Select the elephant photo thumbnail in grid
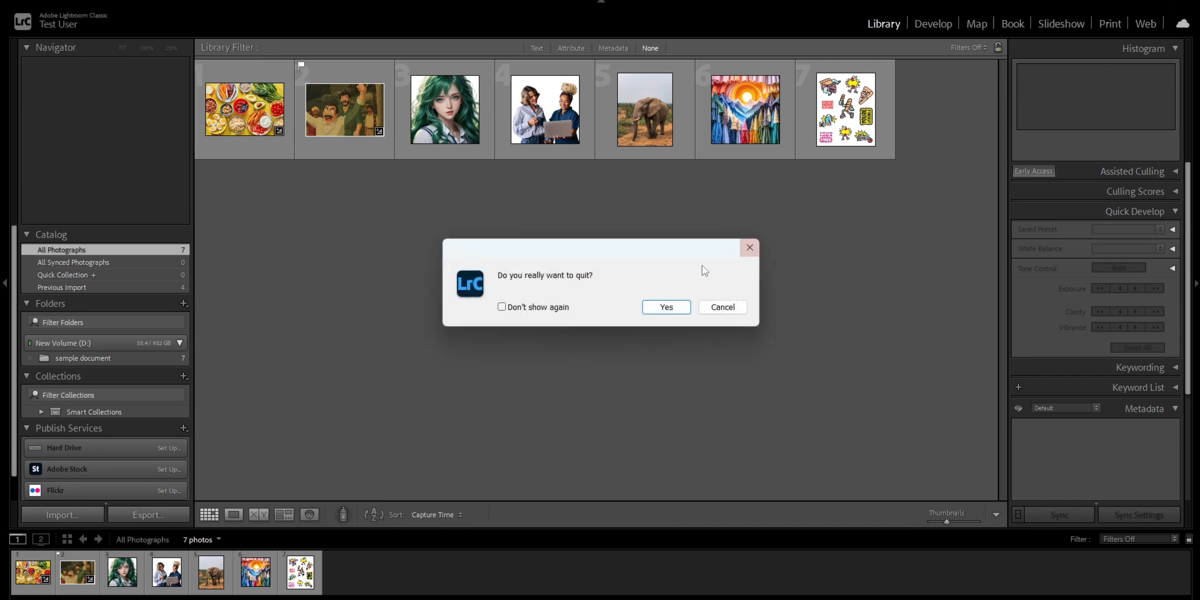The height and width of the screenshot is (600, 1200). [x=645, y=109]
